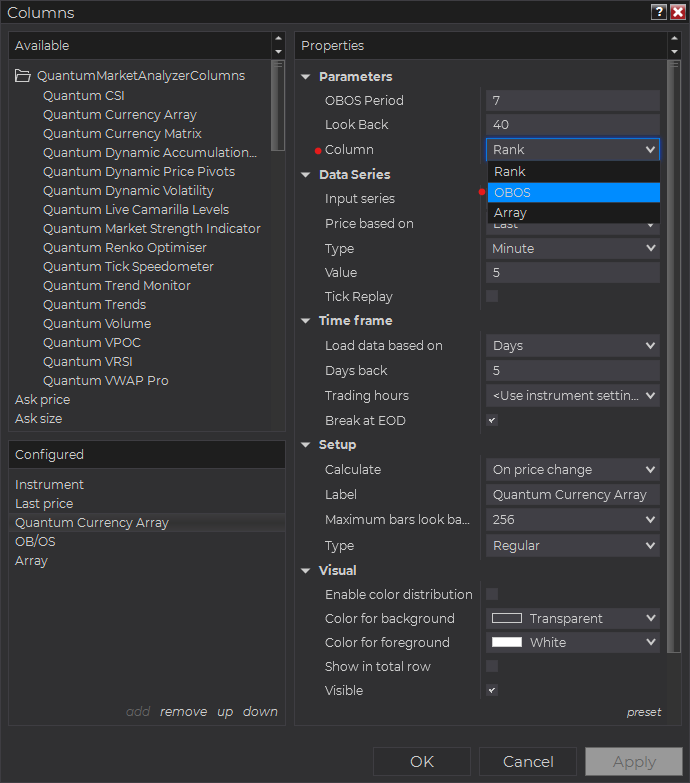Collapse the Time frame section
The width and height of the screenshot is (690, 783).
pos(306,321)
